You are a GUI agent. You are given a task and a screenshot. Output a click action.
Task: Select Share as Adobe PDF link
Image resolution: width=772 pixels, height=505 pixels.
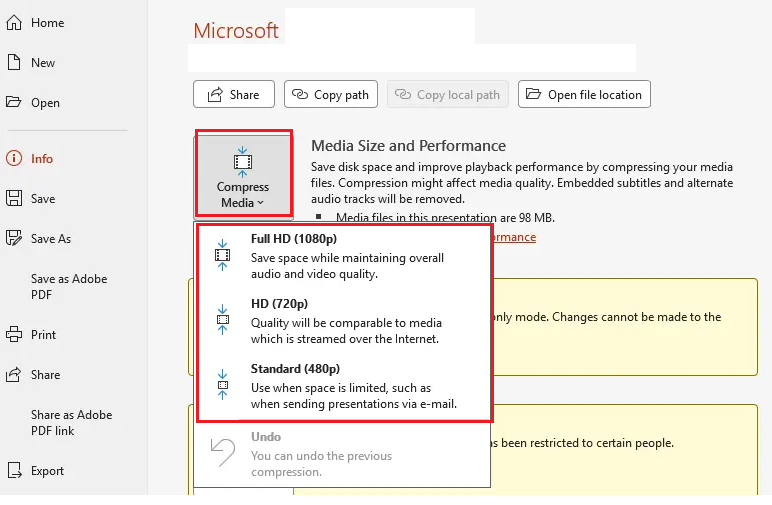(71, 422)
